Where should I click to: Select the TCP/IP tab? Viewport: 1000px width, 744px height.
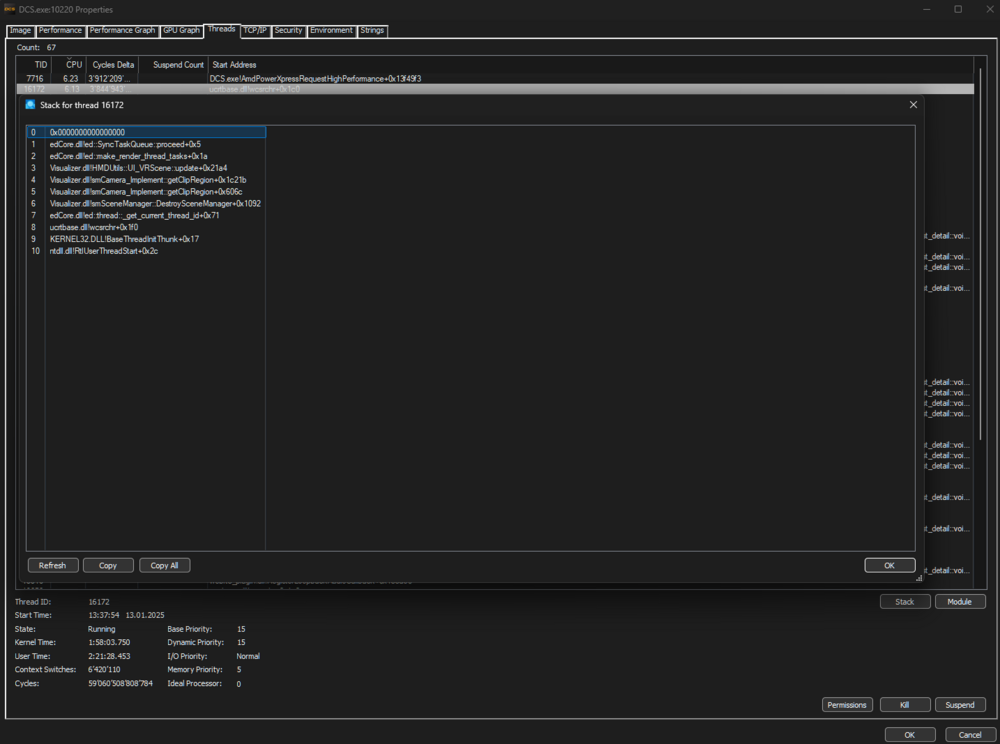pos(255,30)
